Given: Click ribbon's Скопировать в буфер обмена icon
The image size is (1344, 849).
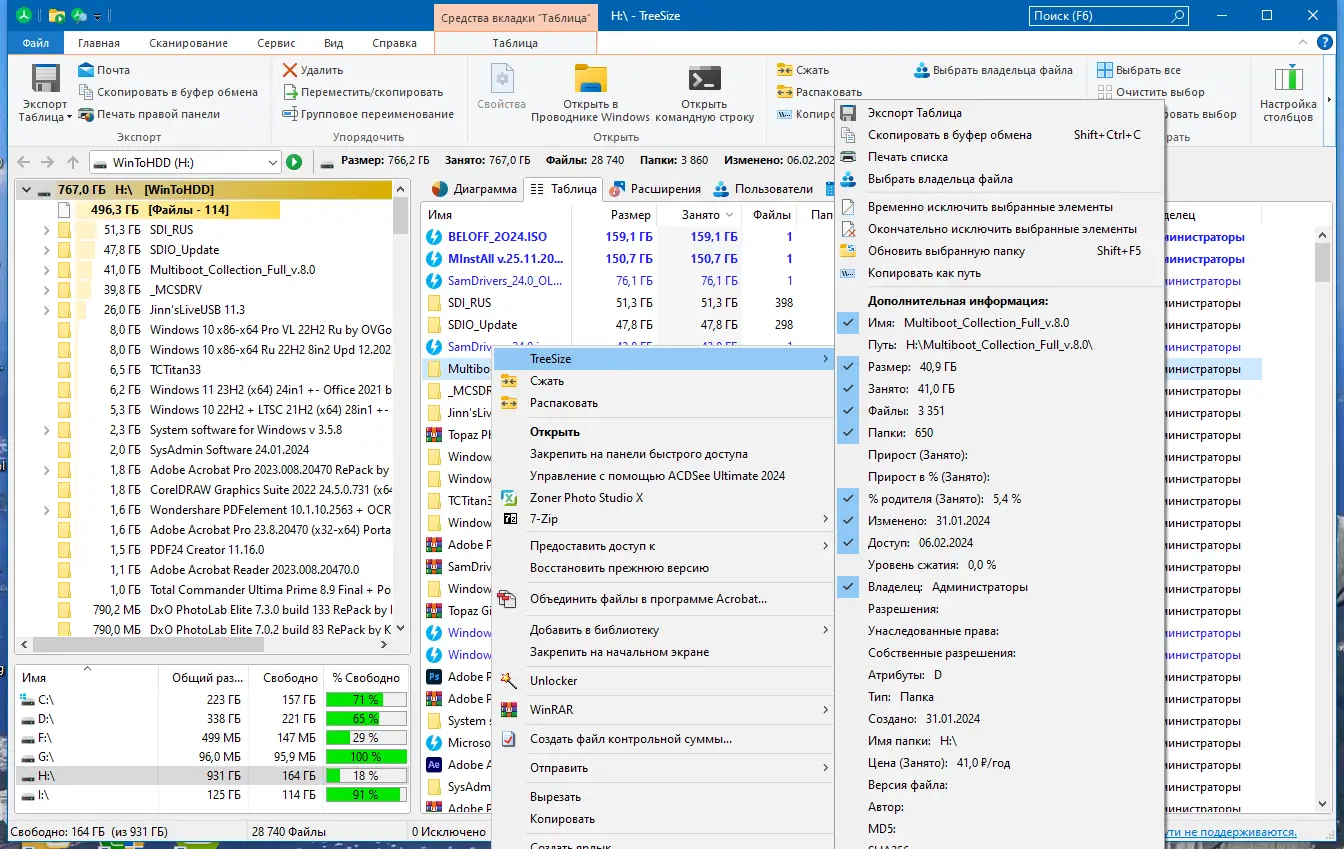Looking at the screenshot, I should click(86, 92).
